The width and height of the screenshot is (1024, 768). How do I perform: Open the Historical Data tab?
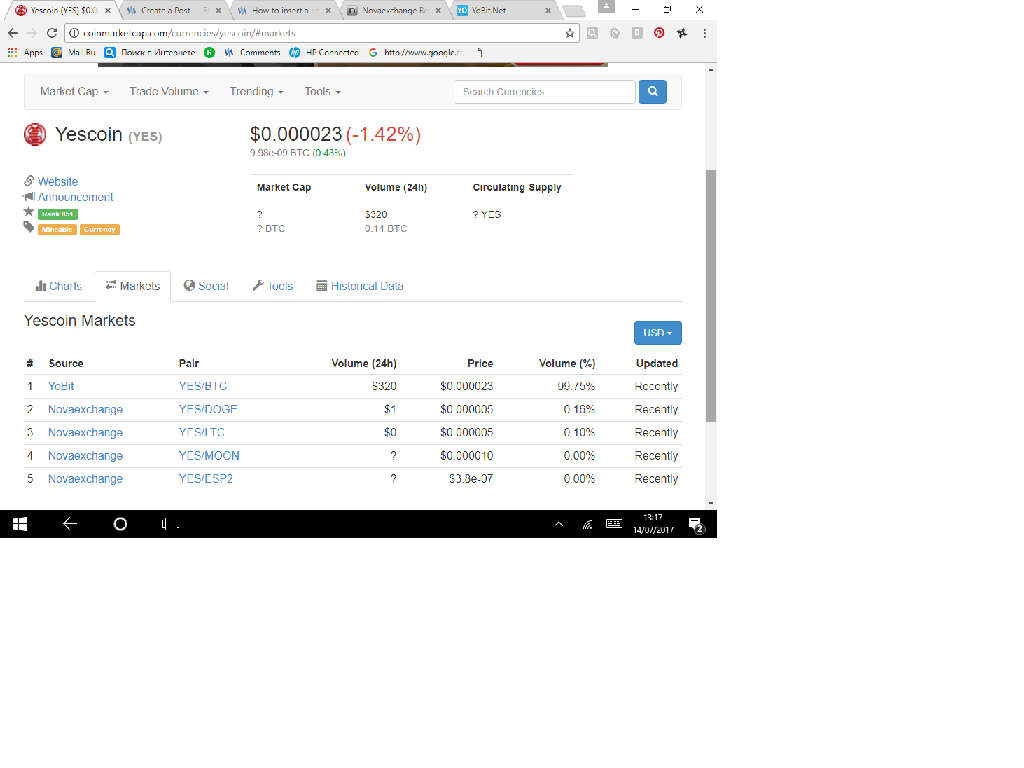[360, 286]
